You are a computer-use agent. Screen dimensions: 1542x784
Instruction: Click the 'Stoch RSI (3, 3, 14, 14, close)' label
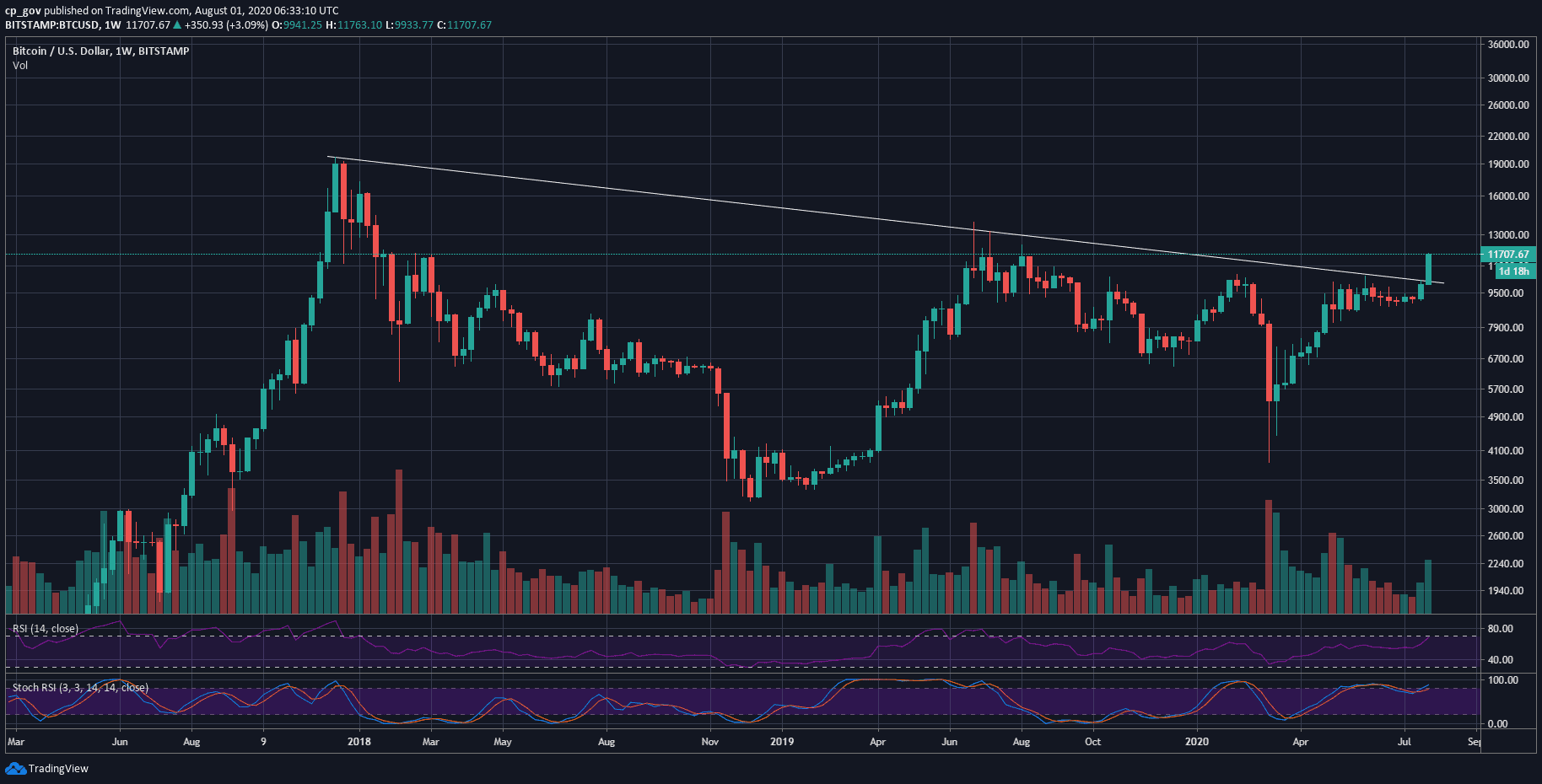[x=80, y=688]
